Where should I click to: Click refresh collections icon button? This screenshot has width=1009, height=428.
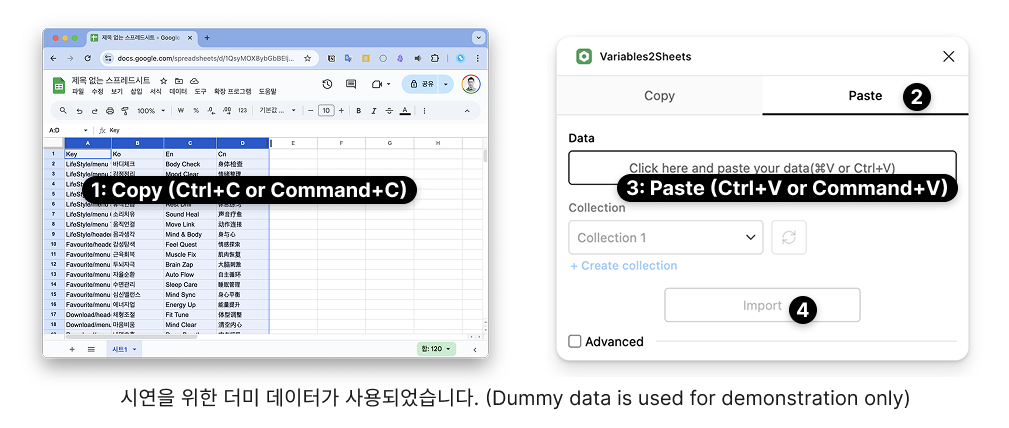789,238
